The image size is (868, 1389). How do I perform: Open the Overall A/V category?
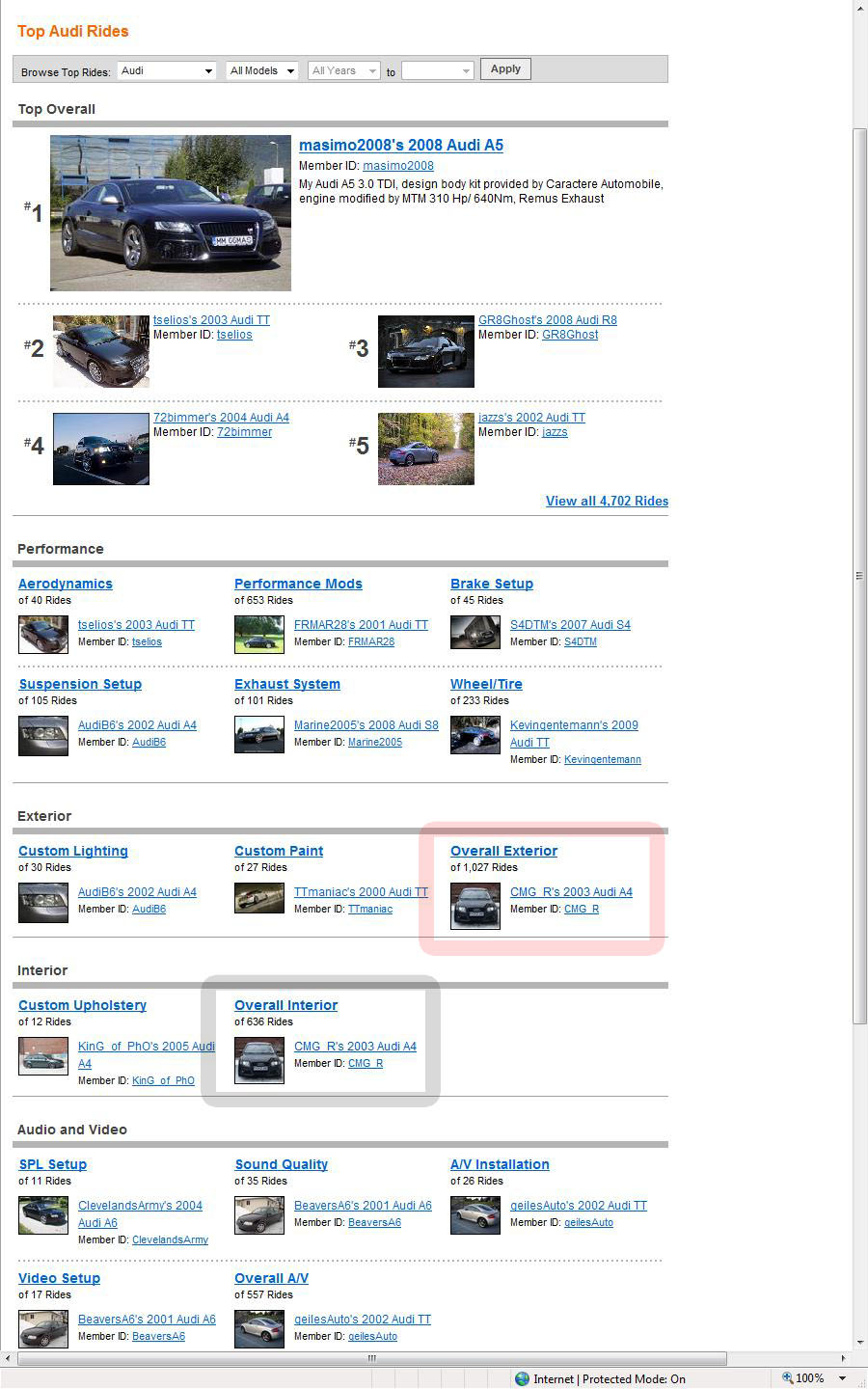[272, 1278]
